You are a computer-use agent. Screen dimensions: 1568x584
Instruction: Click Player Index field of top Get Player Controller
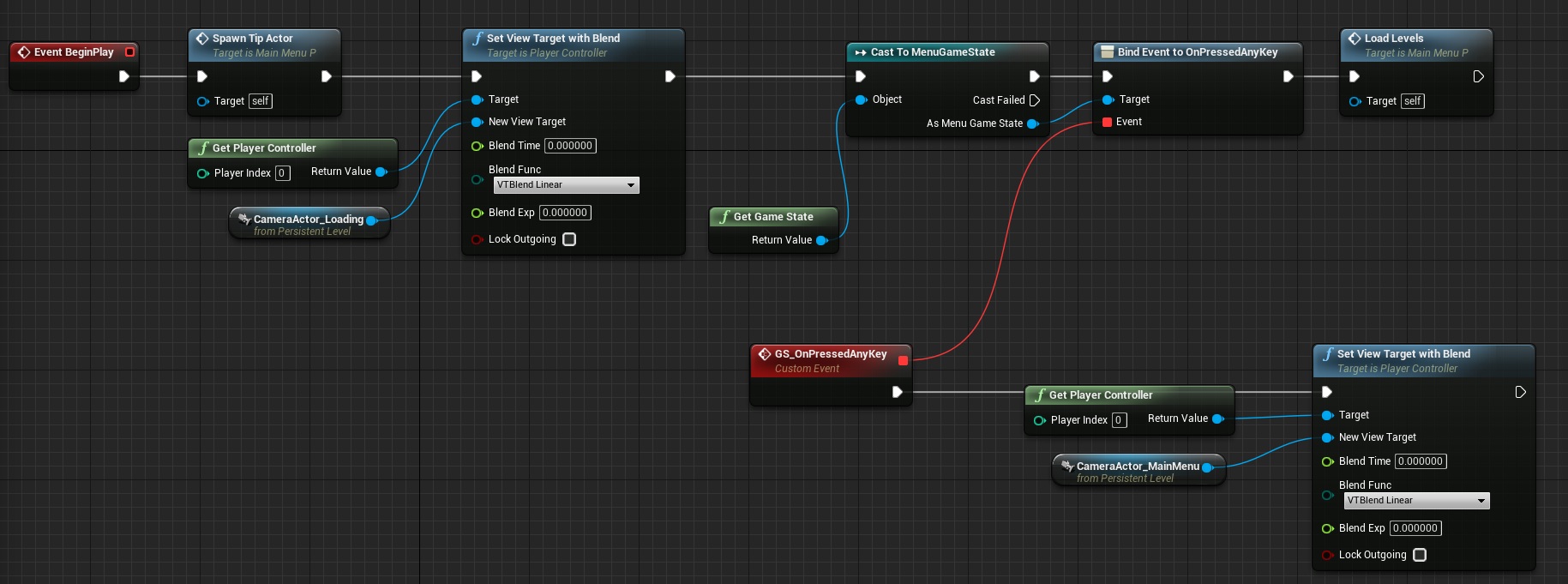pyautogui.click(x=283, y=173)
